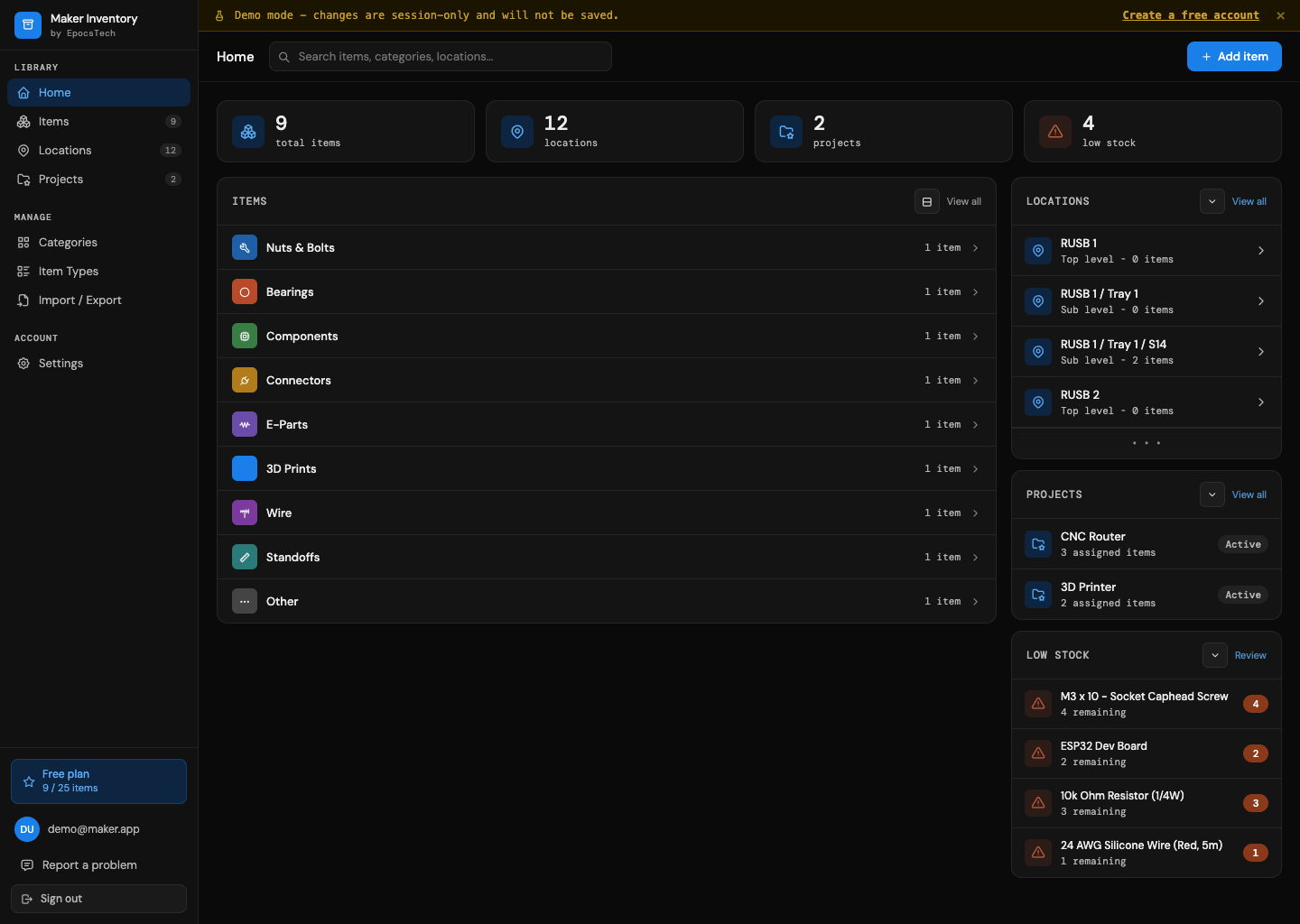Click the Components category icon
The height and width of the screenshot is (924, 1300).
click(x=245, y=336)
